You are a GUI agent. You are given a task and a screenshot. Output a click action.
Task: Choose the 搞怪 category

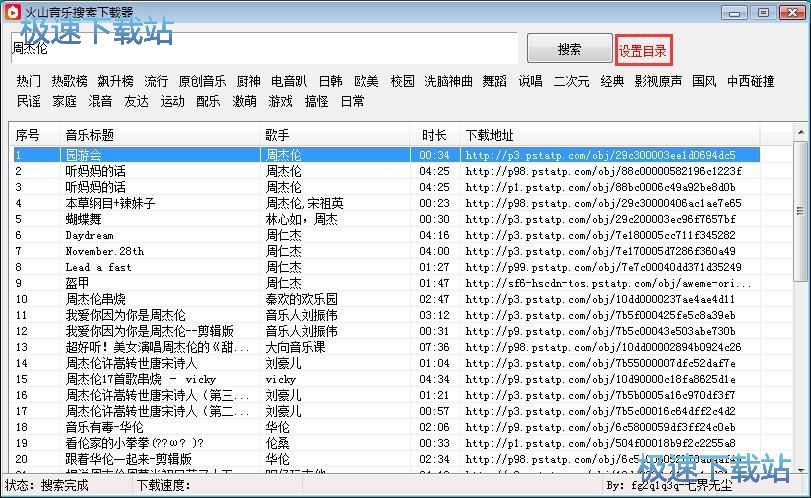(x=317, y=101)
